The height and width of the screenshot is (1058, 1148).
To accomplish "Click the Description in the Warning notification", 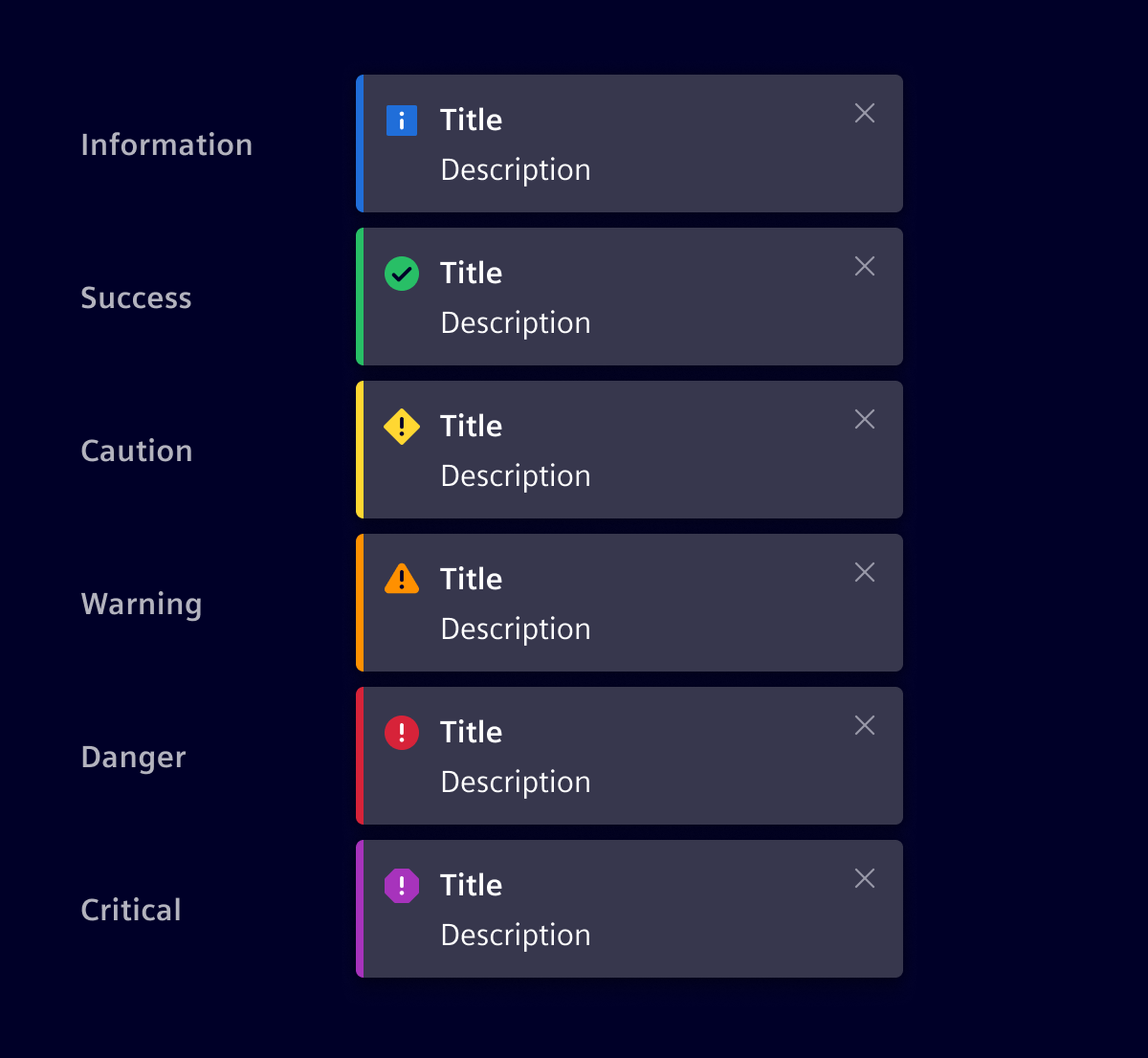I will click(x=516, y=629).
